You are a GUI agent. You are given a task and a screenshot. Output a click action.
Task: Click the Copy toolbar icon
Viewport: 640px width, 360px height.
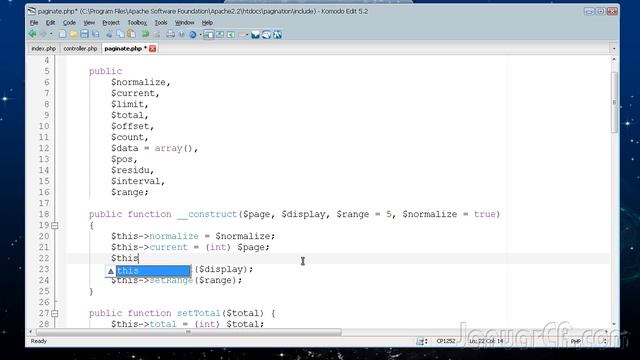(120, 35)
